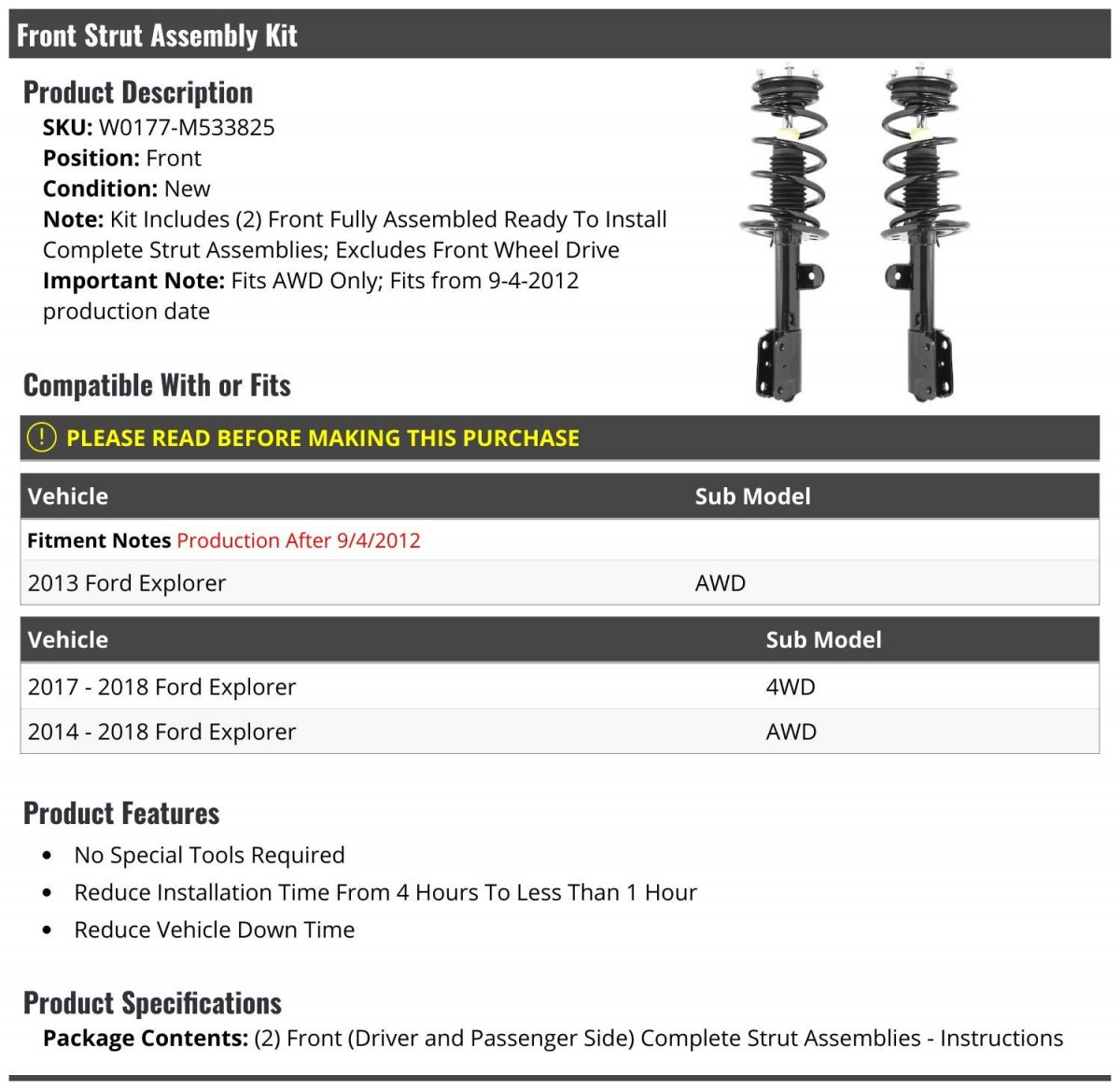Click the Product Features heading
Screen dimensions: 1120x1090
tap(121, 813)
